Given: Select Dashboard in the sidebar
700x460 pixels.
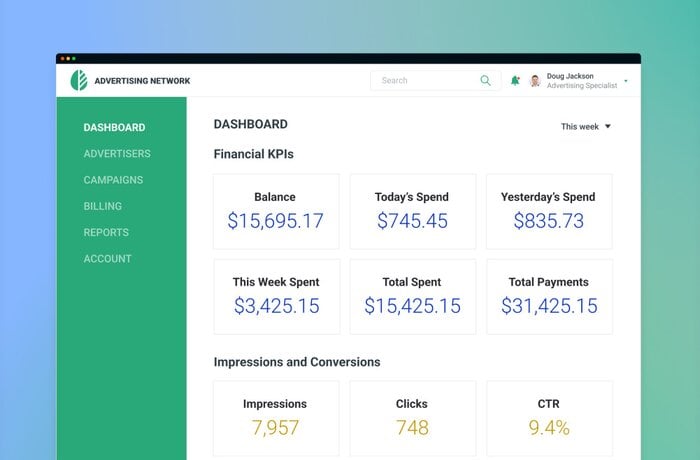Looking at the screenshot, I should coord(114,128).
